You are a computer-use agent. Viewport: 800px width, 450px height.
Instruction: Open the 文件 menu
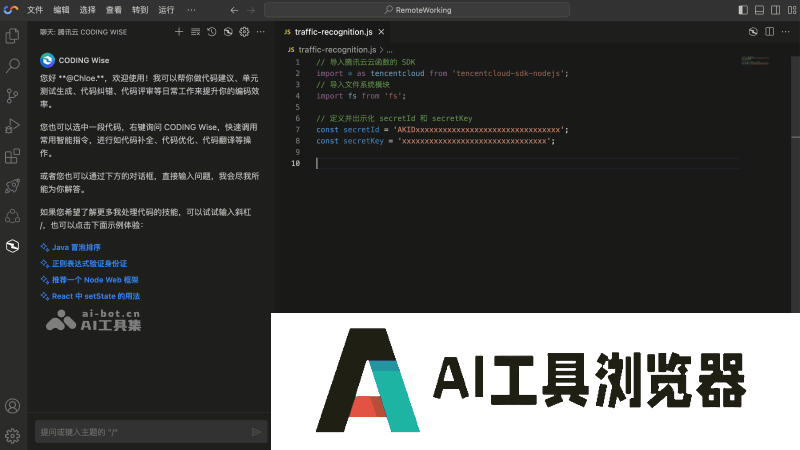[x=35, y=10]
